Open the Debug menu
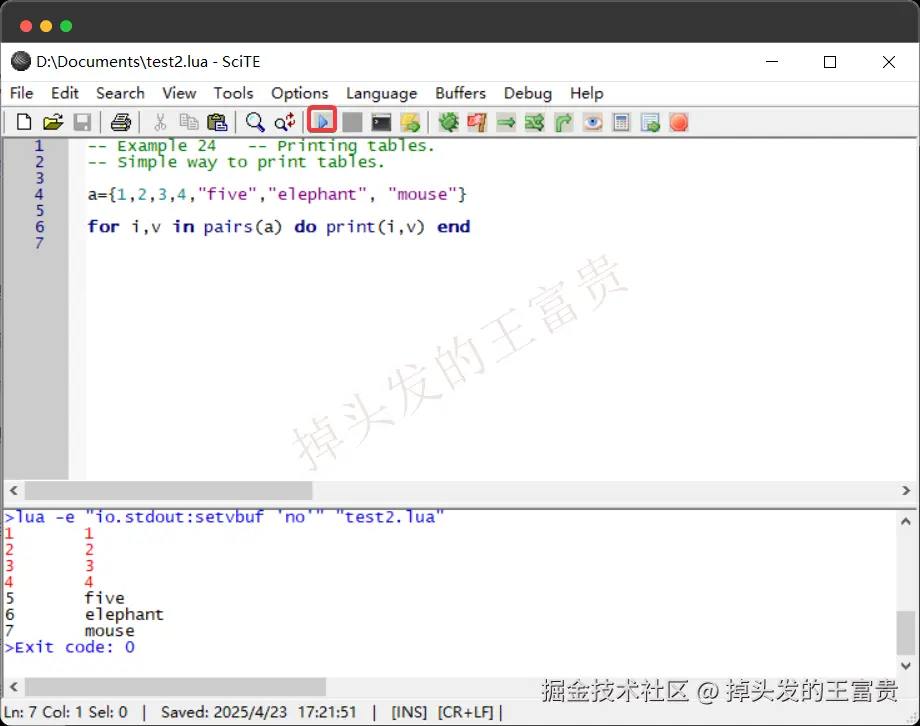The width and height of the screenshot is (920, 726). [528, 93]
